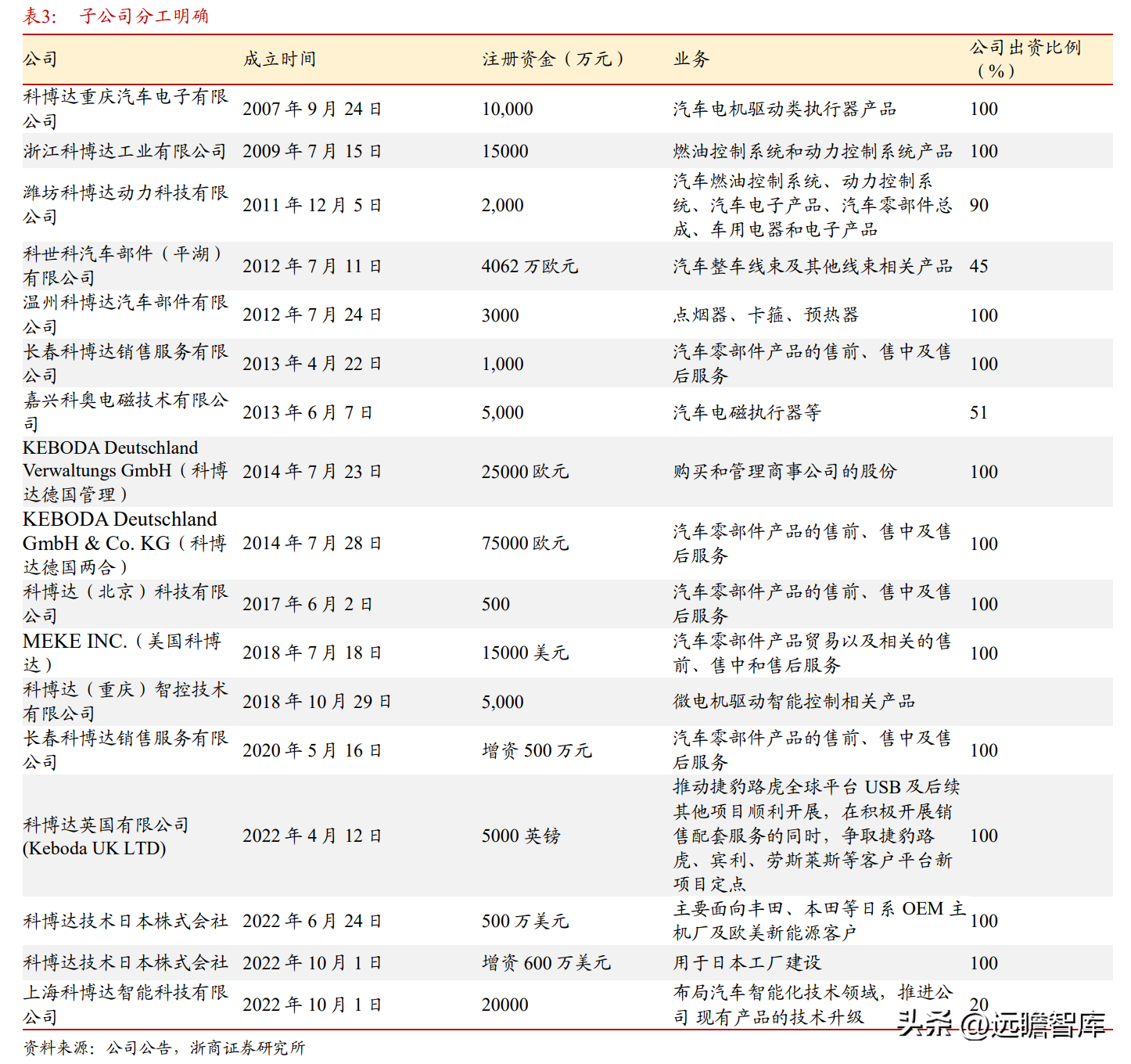The width and height of the screenshot is (1131, 1064).
Task: Click business text 汽车整车线束及其他线束相关产品
Action: [x=813, y=266]
